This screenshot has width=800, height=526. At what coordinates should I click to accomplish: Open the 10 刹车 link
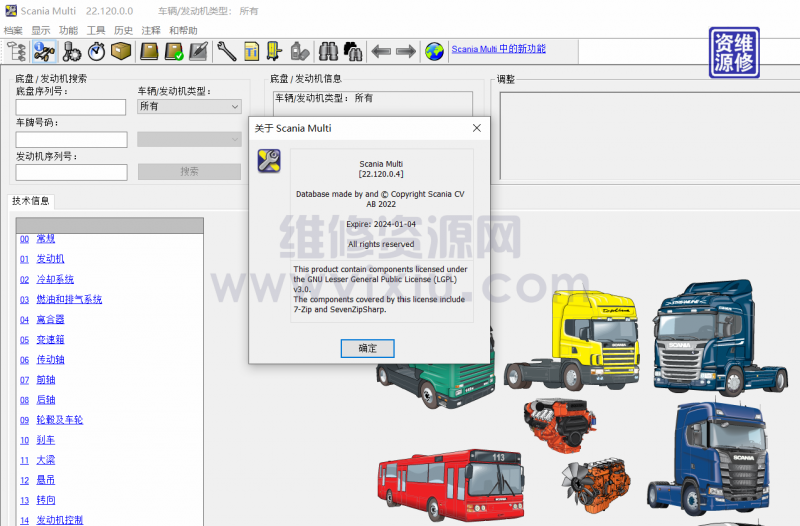(x=37, y=440)
